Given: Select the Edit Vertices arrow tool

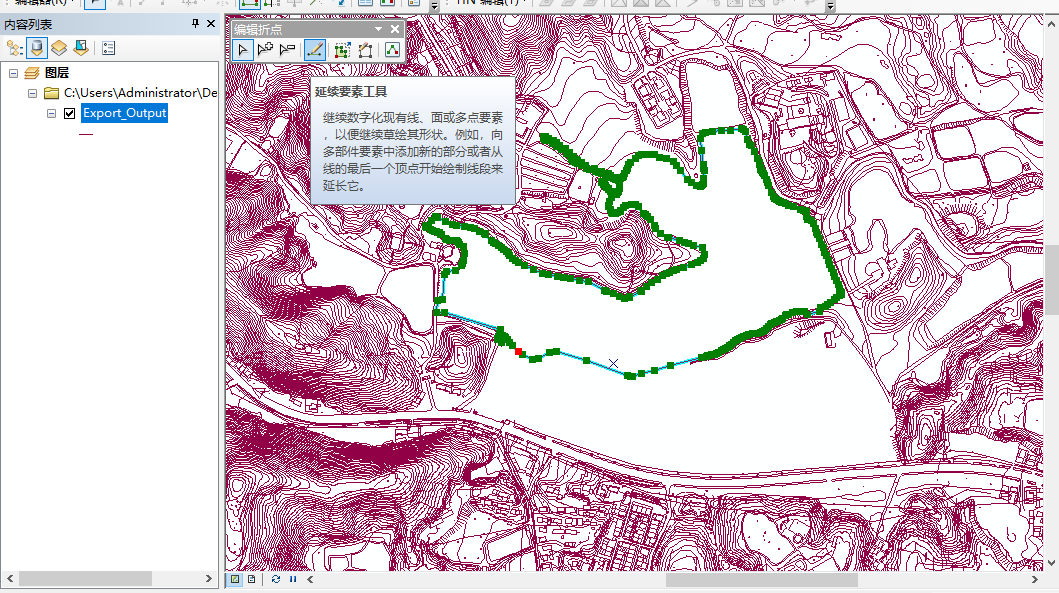Looking at the screenshot, I should pyautogui.click(x=242, y=49).
